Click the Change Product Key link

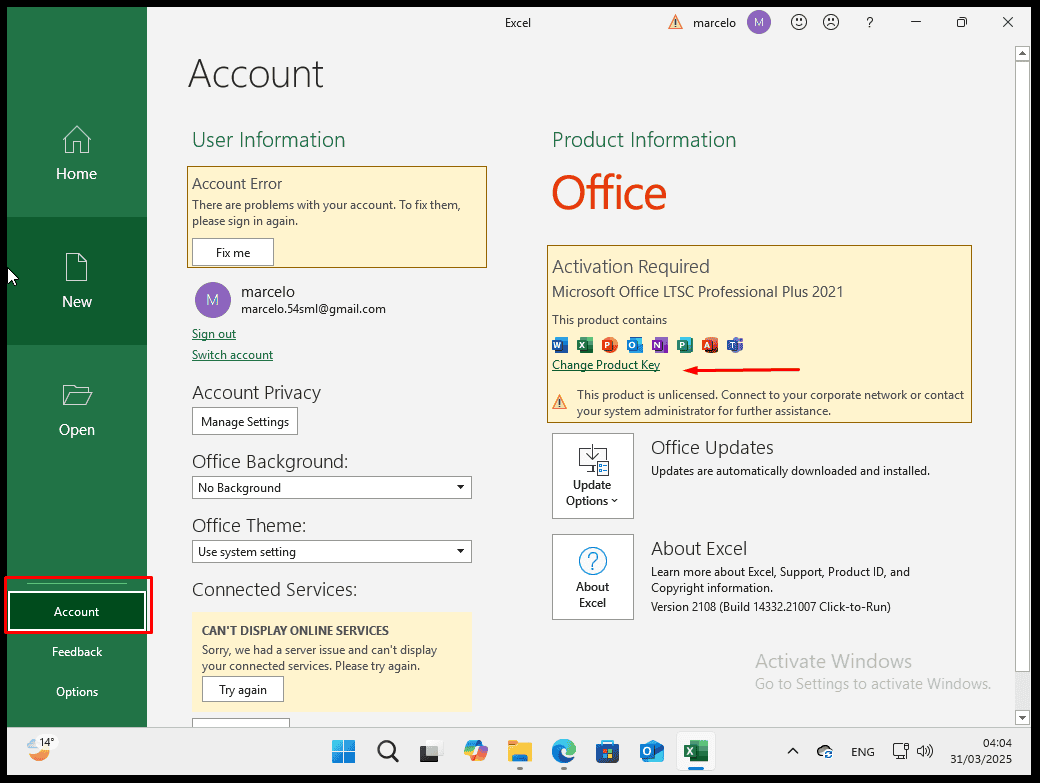click(x=606, y=365)
